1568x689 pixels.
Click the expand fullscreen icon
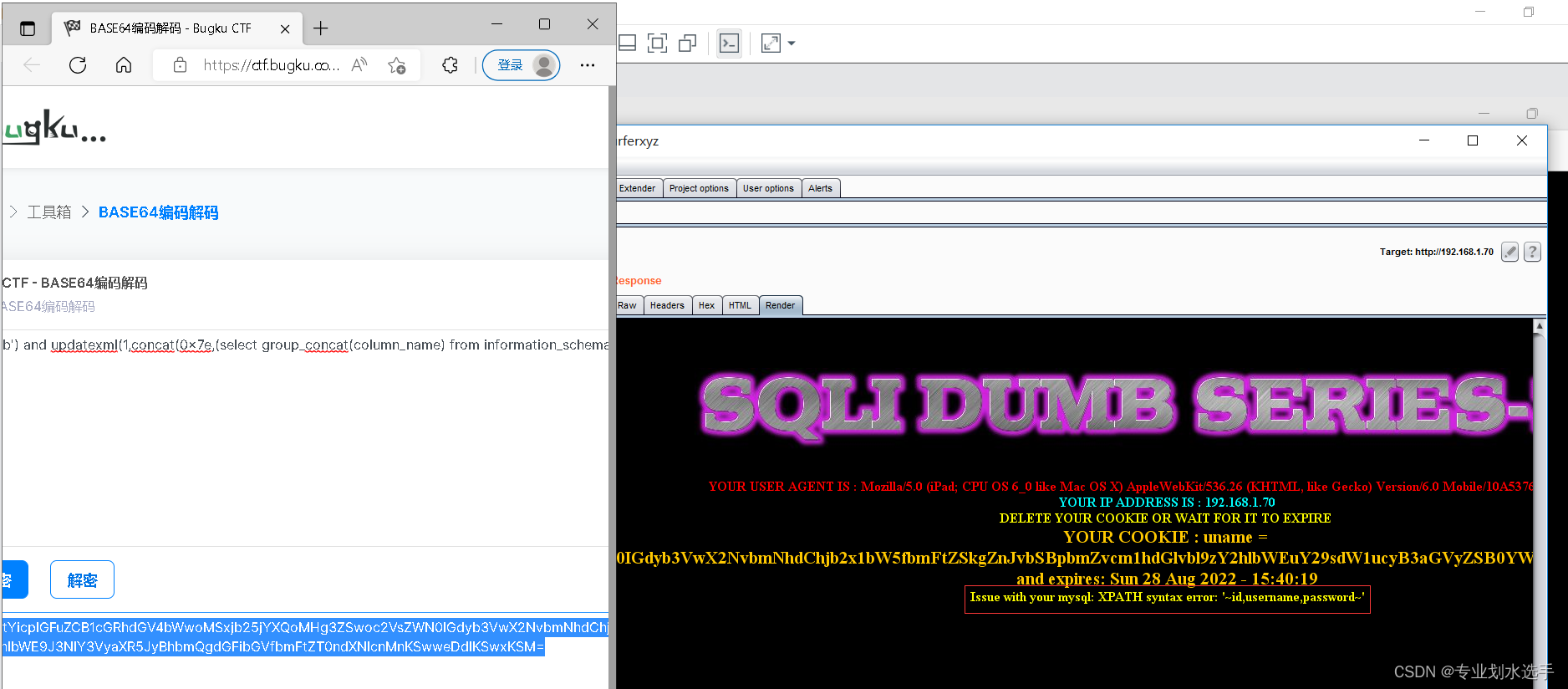(771, 43)
